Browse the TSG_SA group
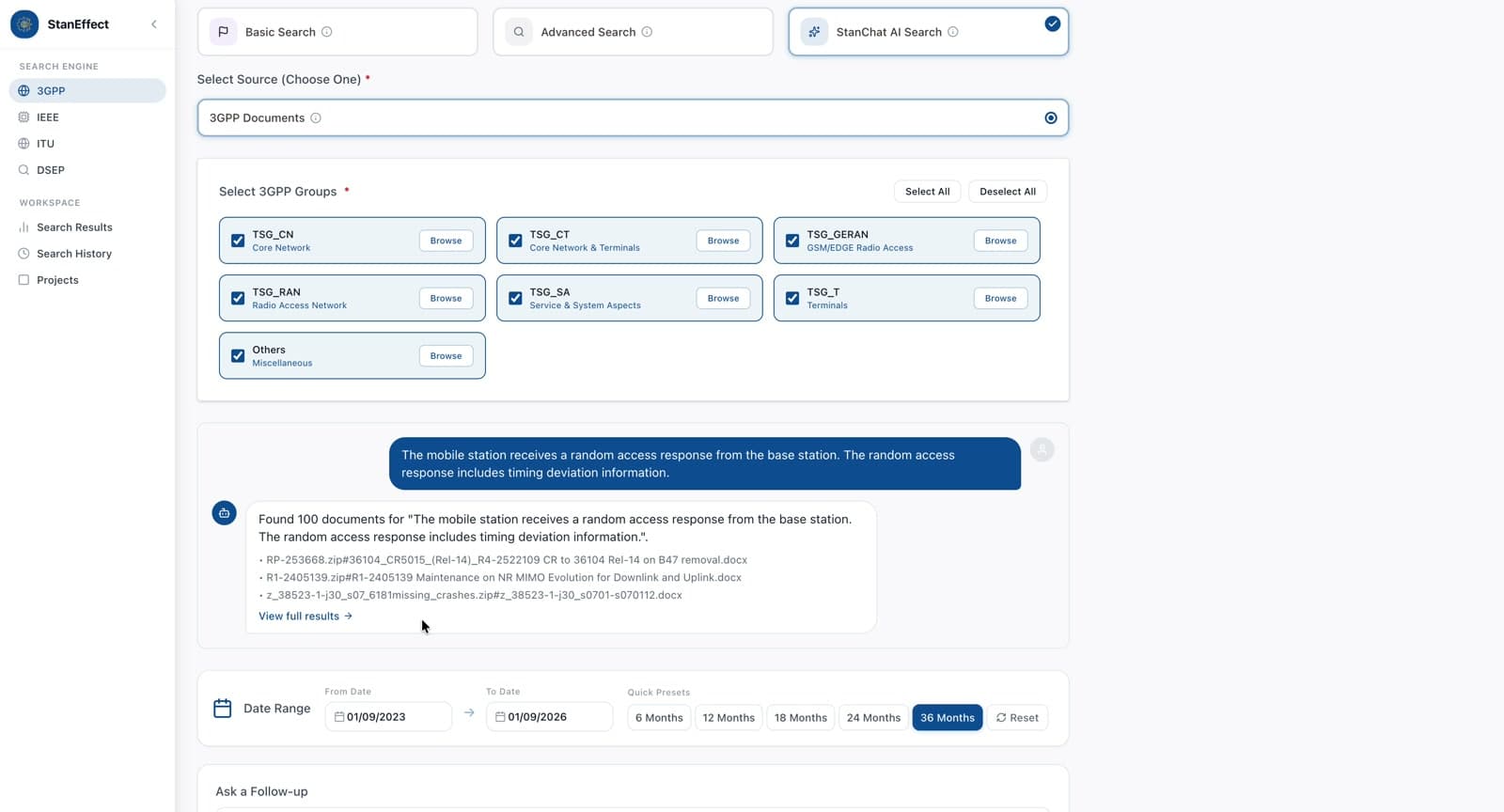The height and width of the screenshot is (812, 1504). coord(723,298)
